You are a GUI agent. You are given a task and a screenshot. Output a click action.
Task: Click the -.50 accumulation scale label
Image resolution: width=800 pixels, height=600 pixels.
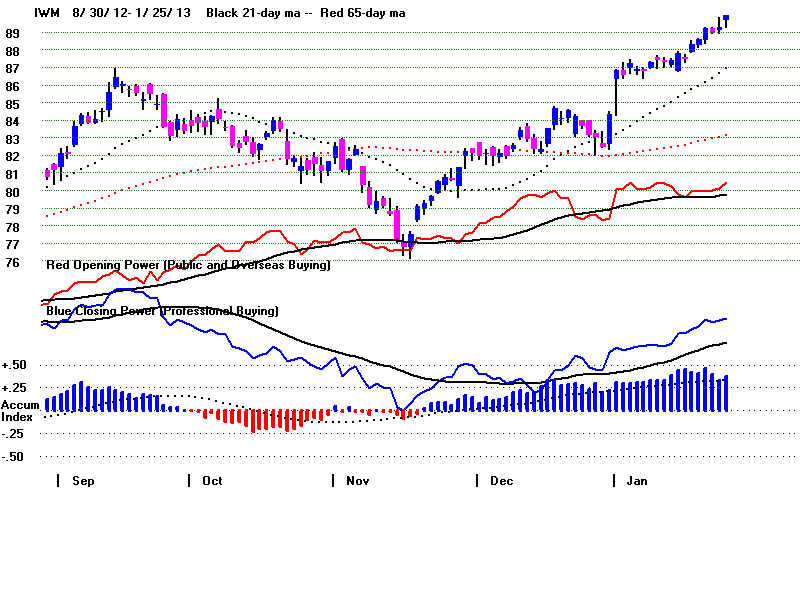click(x=14, y=457)
